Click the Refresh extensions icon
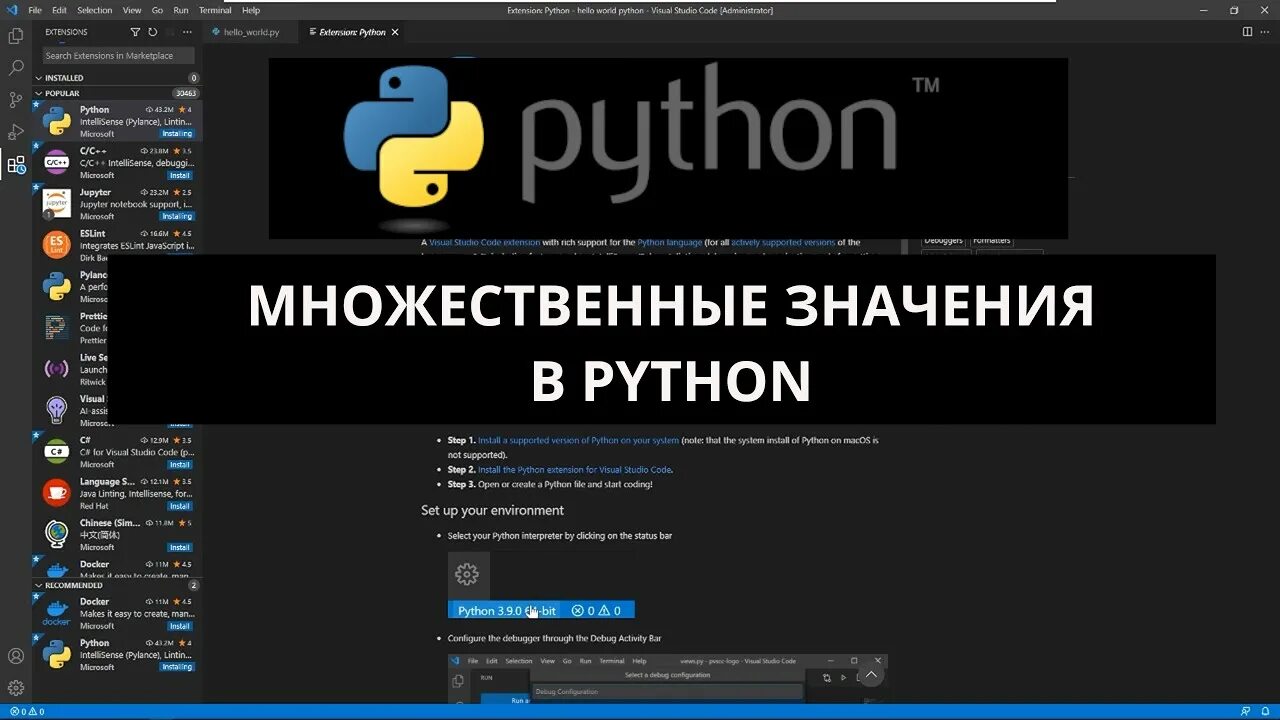 point(152,32)
